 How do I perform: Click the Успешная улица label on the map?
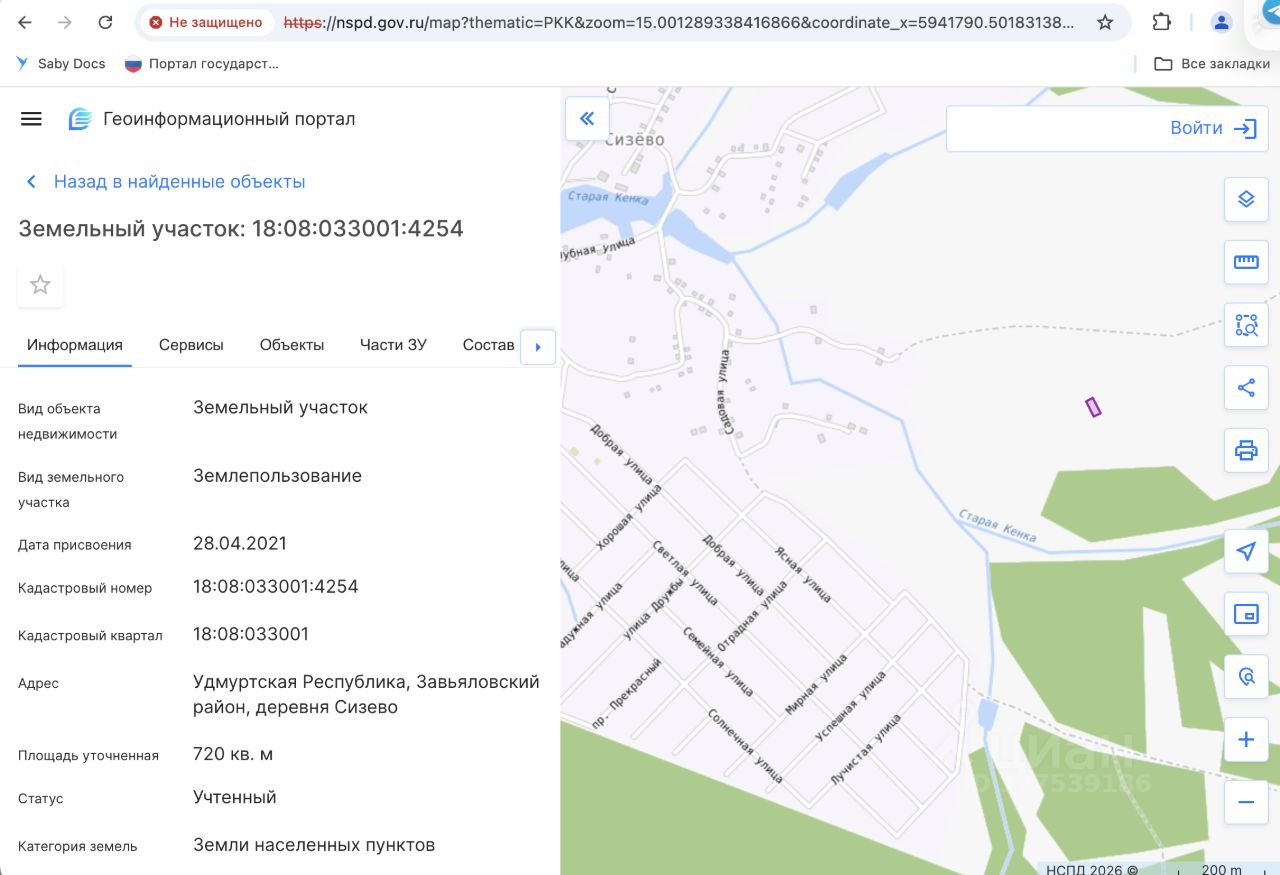tap(850, 707)
